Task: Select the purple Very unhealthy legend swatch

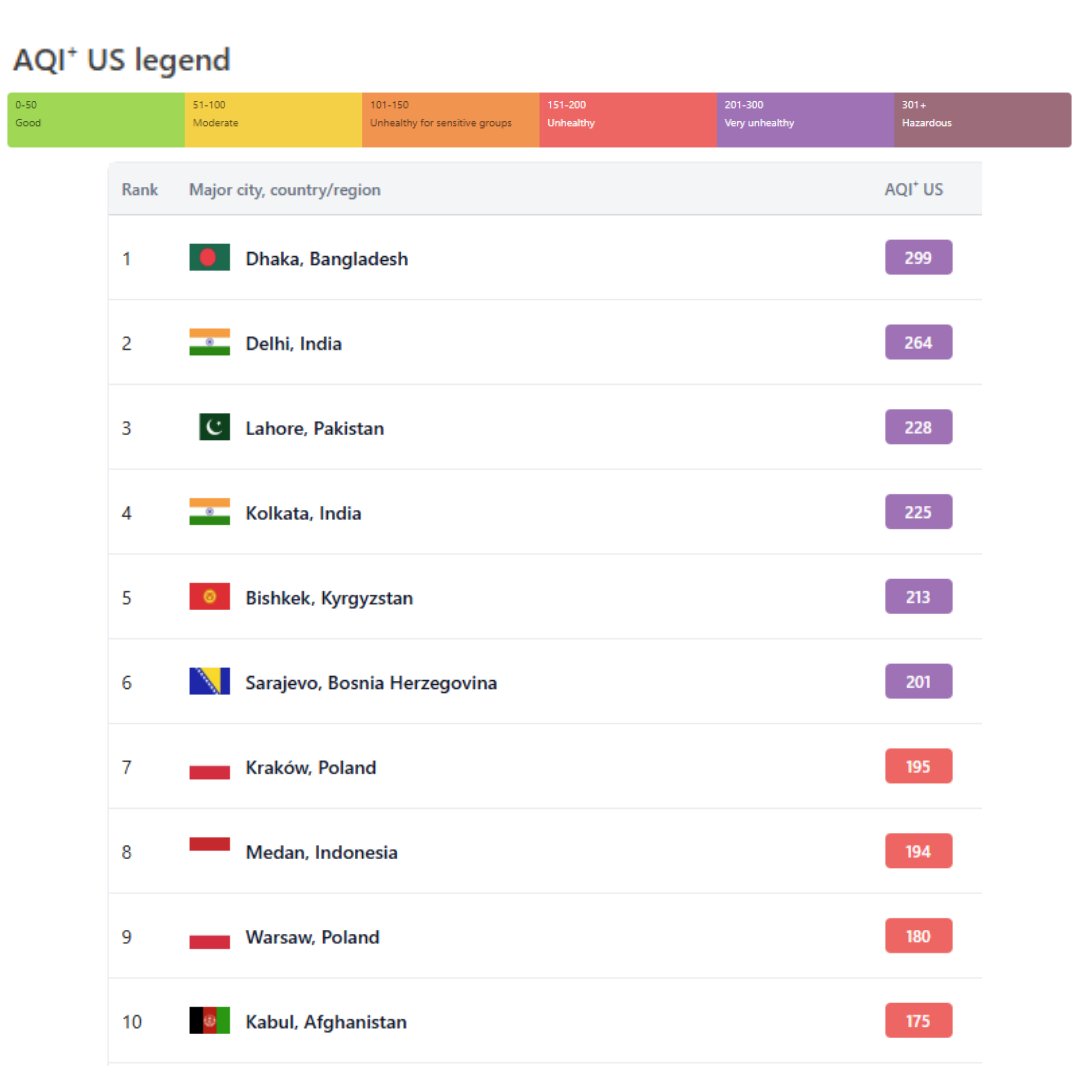Action: click(805, 120)
